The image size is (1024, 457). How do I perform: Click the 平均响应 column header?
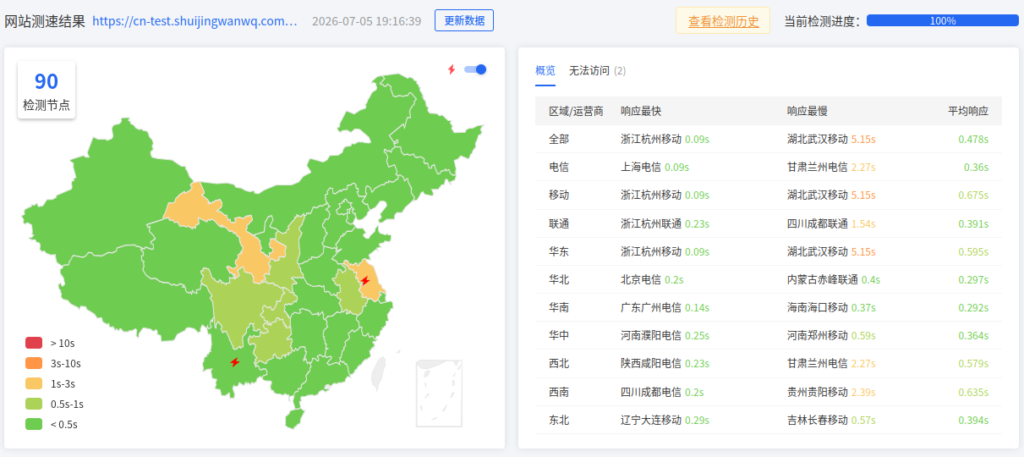(968, 112)
